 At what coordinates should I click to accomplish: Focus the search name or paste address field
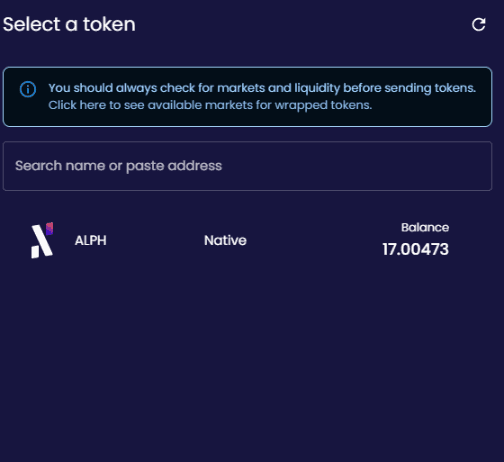pos(247,166)
